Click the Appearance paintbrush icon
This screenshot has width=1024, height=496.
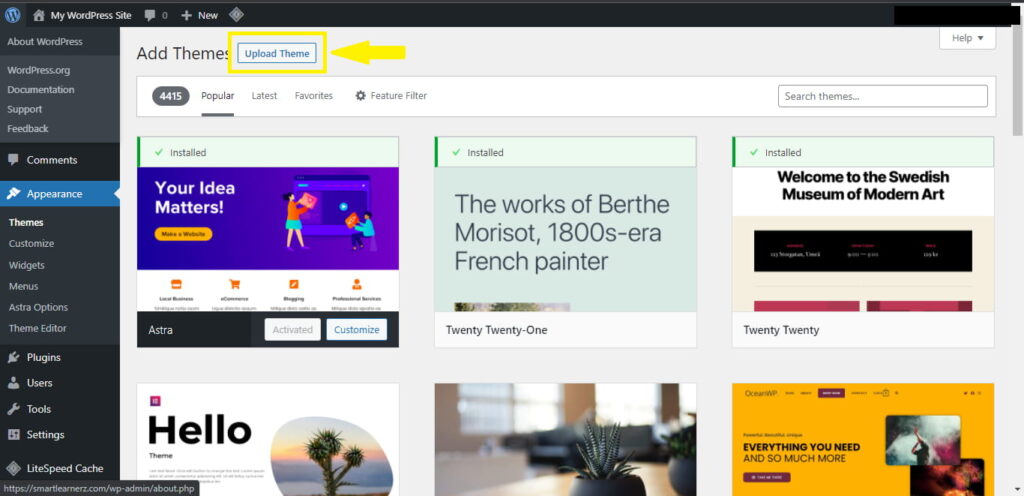13,194
